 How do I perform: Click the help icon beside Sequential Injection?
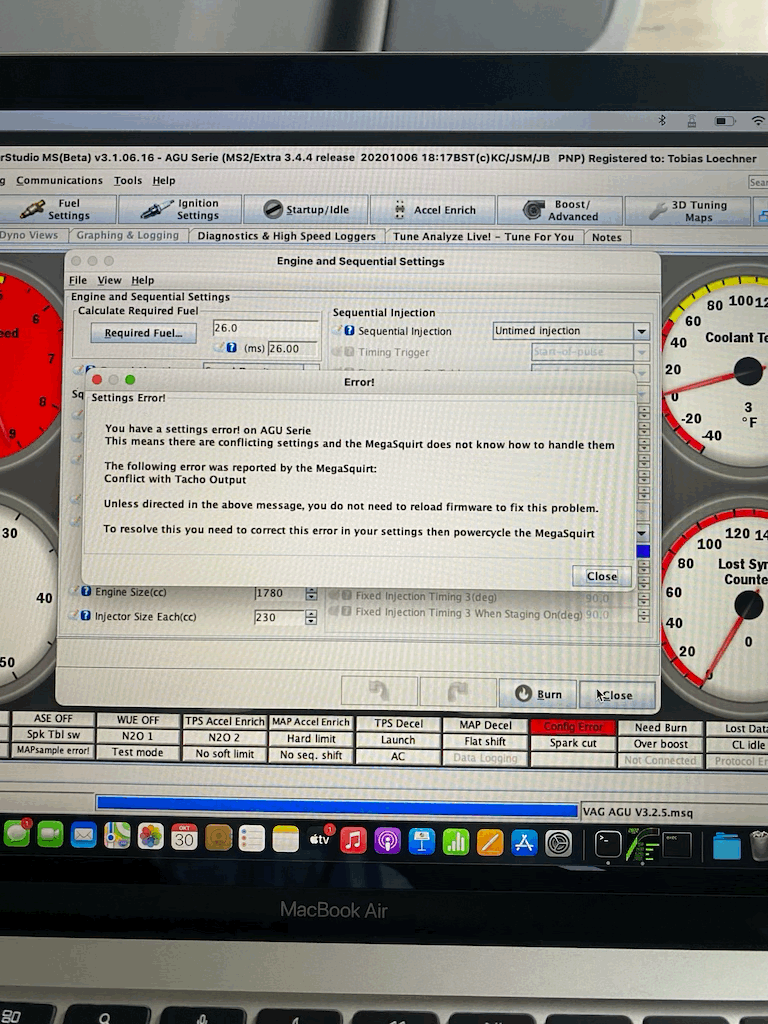(349, 331)
